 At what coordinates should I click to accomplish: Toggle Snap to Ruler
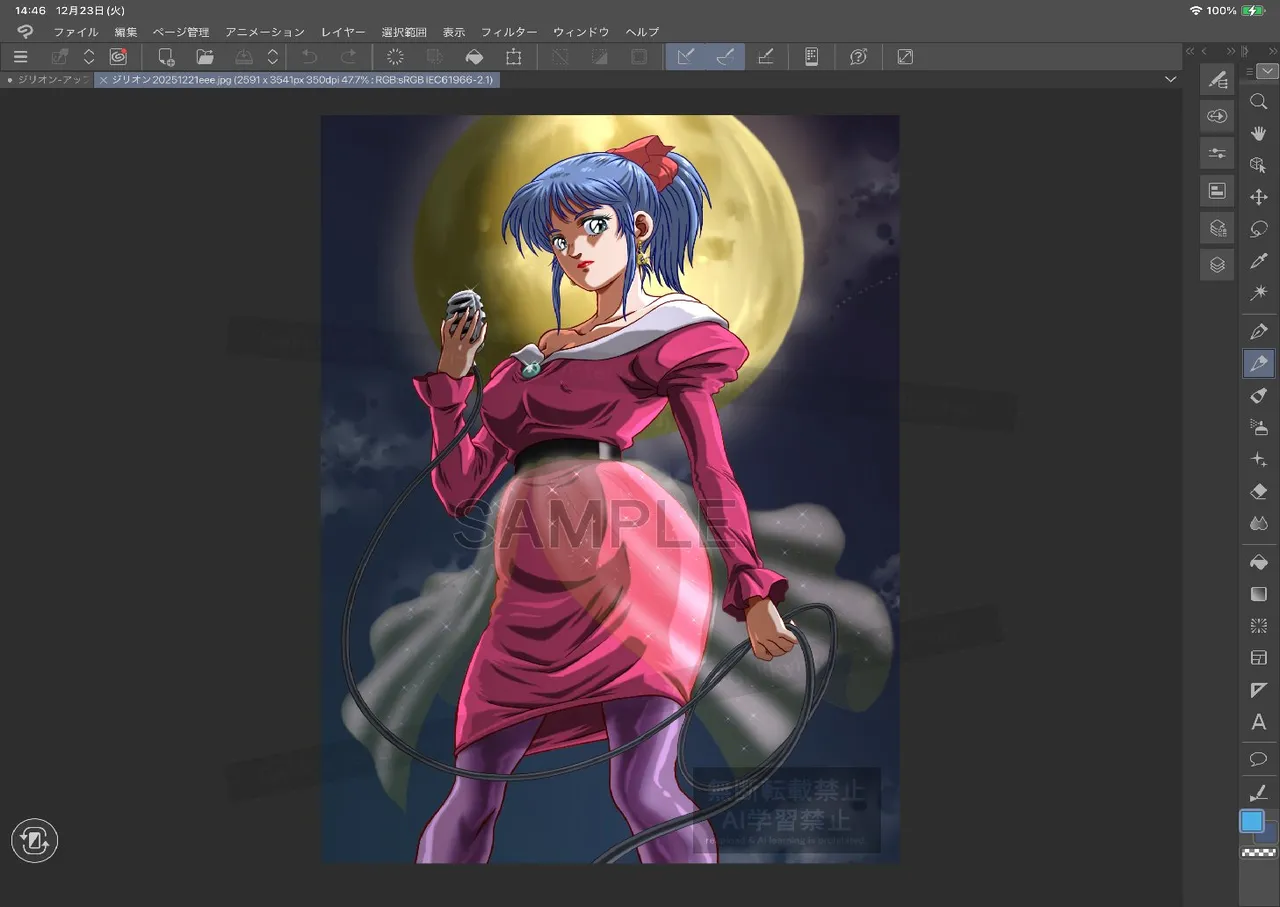(686, 57)
